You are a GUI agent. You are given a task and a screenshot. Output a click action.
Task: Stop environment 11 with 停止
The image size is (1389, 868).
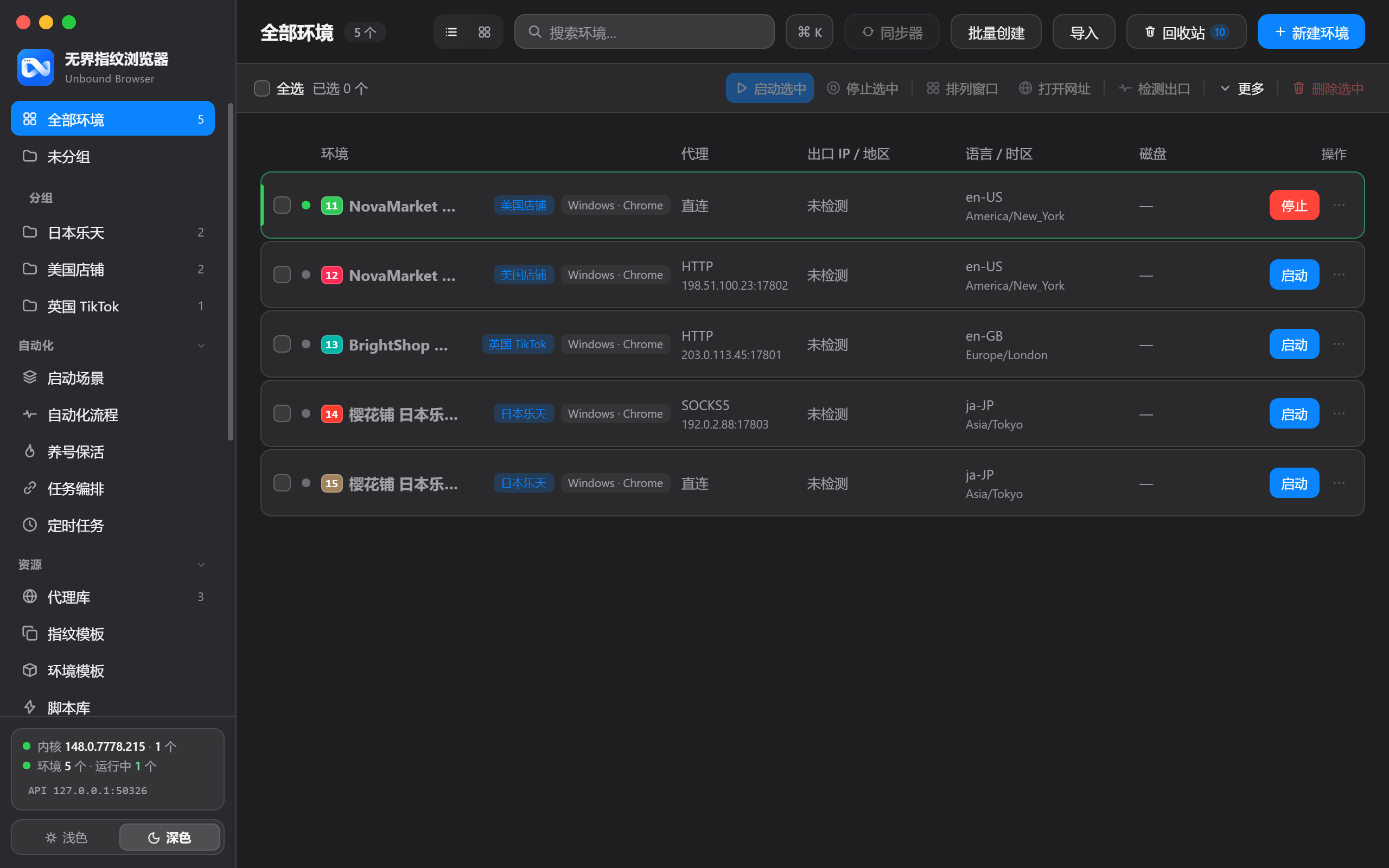point(1294,205)
